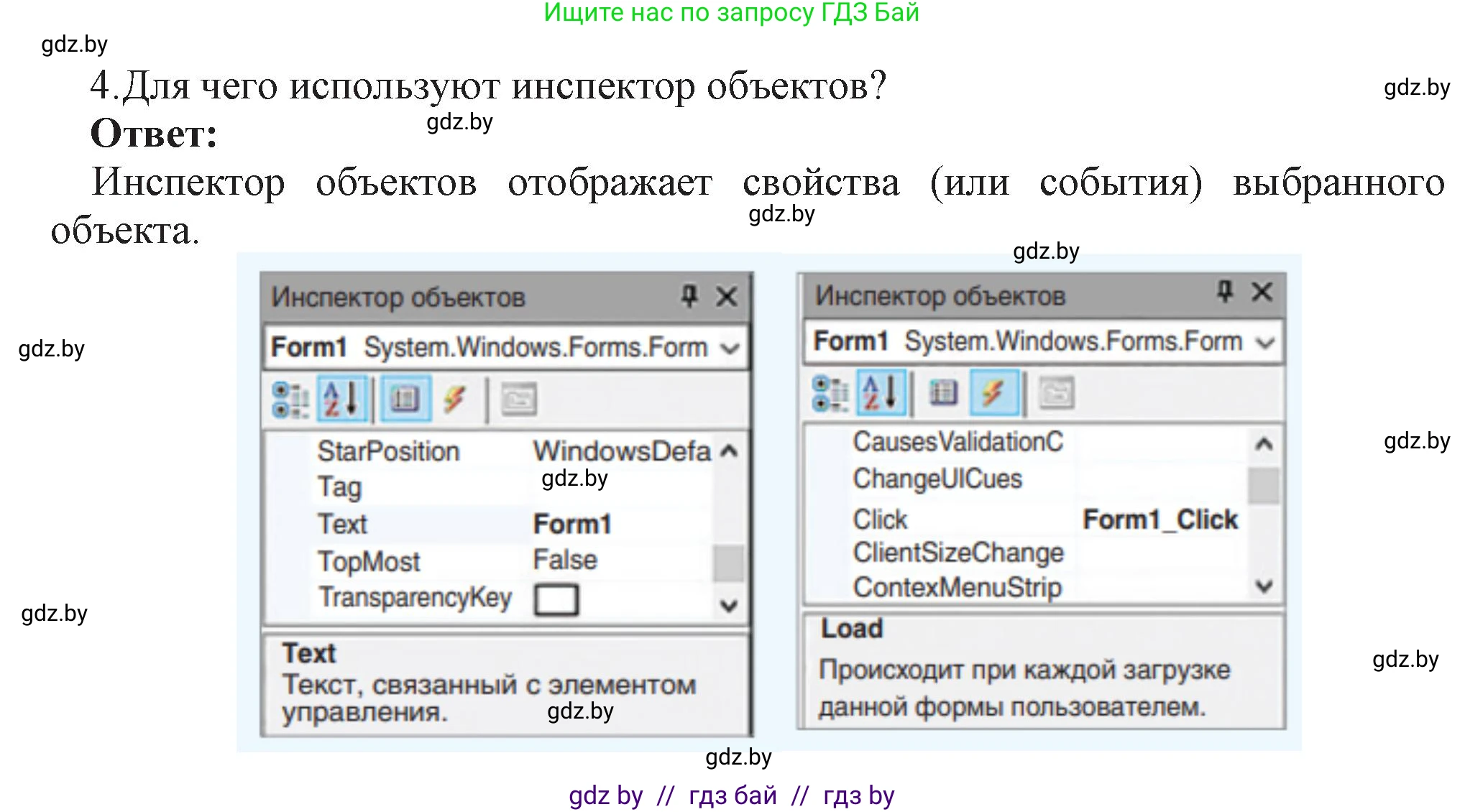Viewport: 1465px width, 812px height.
Task: Toggle the highlighted Events lightning icon in right inspector
Action: pos(994,393)
